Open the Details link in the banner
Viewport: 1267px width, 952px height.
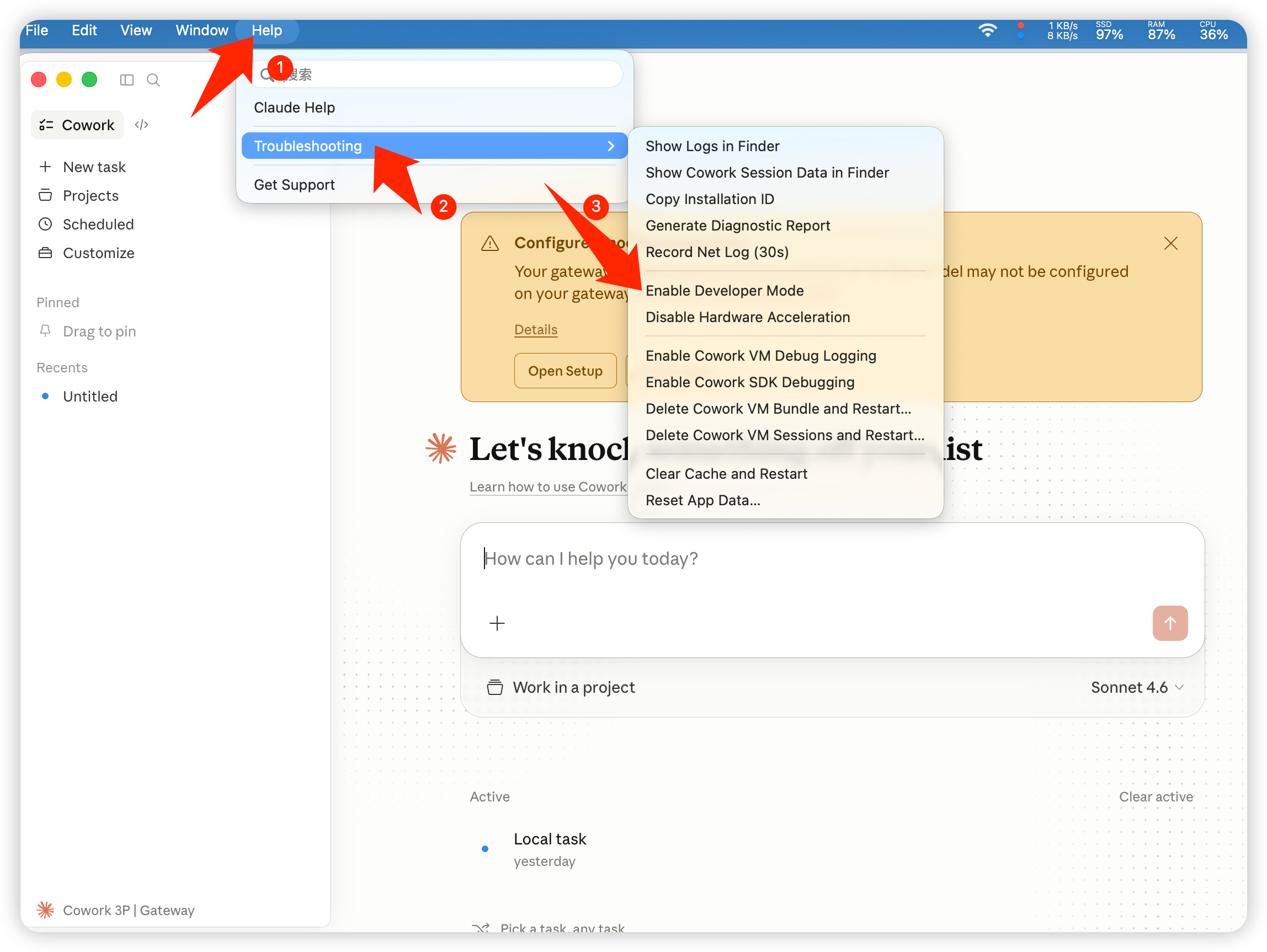click(536, 330)
